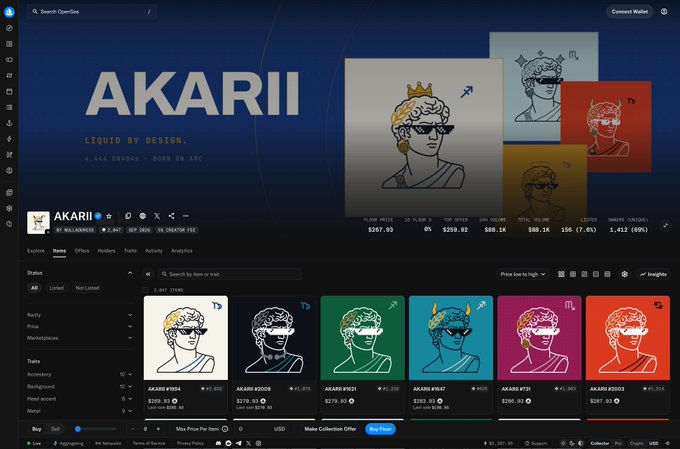The image size is (680, 449).
Task: Increase item count with plus stepper
Action: [158, 429]
